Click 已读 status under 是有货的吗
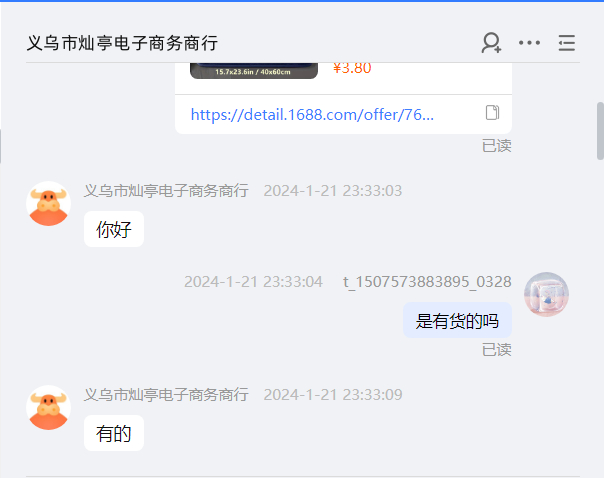Image resolution: width=604 pixels, height=478 pixels. click(x=497, y=350)
